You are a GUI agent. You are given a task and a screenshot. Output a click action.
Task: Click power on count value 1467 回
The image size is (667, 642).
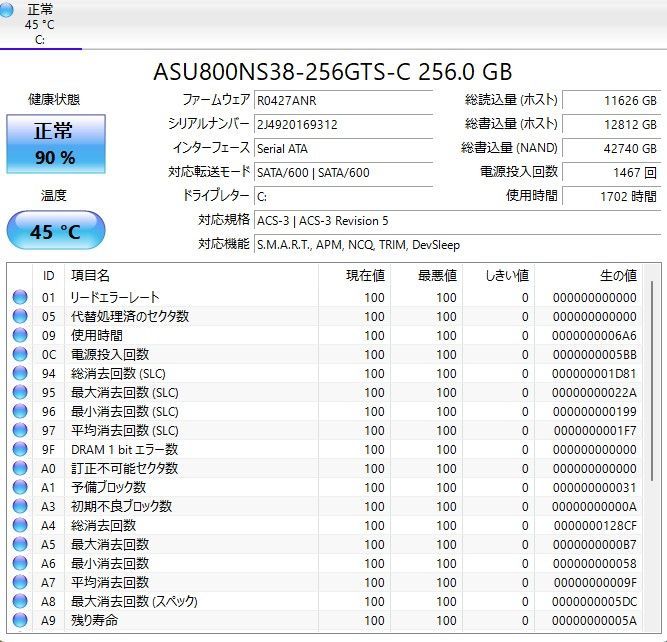(x=611, y=172)
